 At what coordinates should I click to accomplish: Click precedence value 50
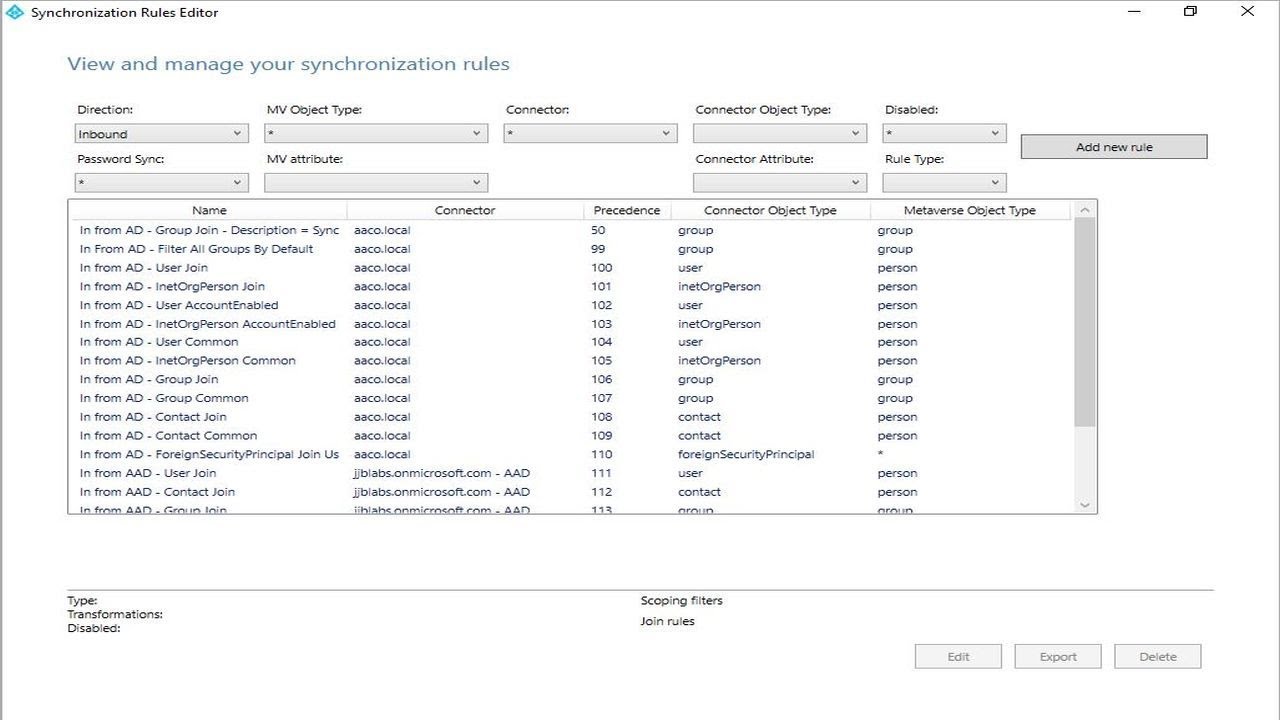598,230
